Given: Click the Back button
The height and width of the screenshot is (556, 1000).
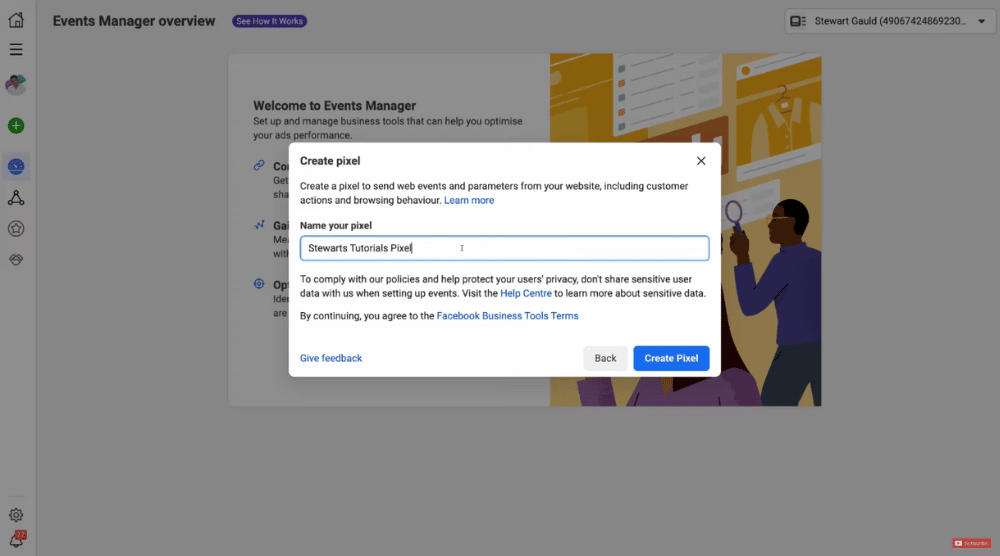Looking at the screenshot, I should [x=605, y=358].
